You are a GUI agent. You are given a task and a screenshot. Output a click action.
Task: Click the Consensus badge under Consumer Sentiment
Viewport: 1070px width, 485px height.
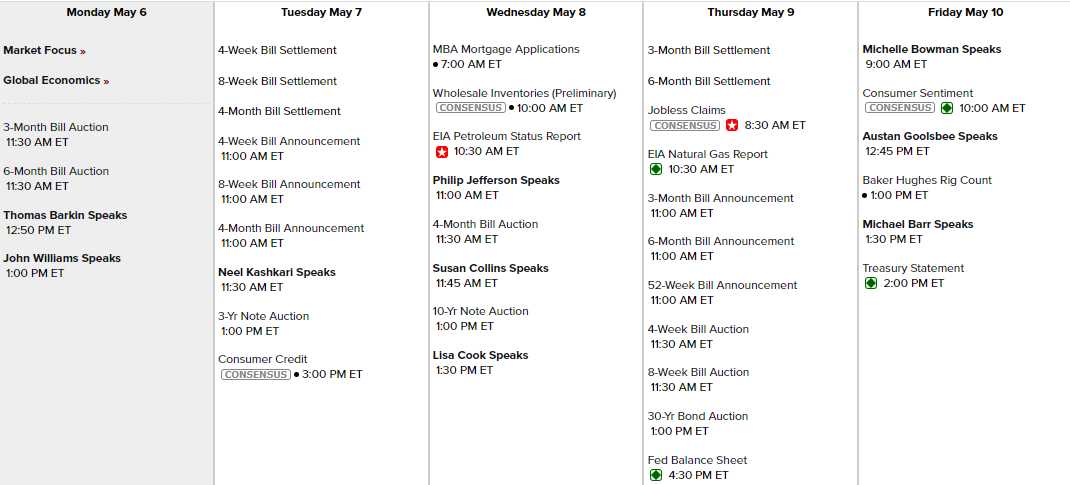pos(899,108)
